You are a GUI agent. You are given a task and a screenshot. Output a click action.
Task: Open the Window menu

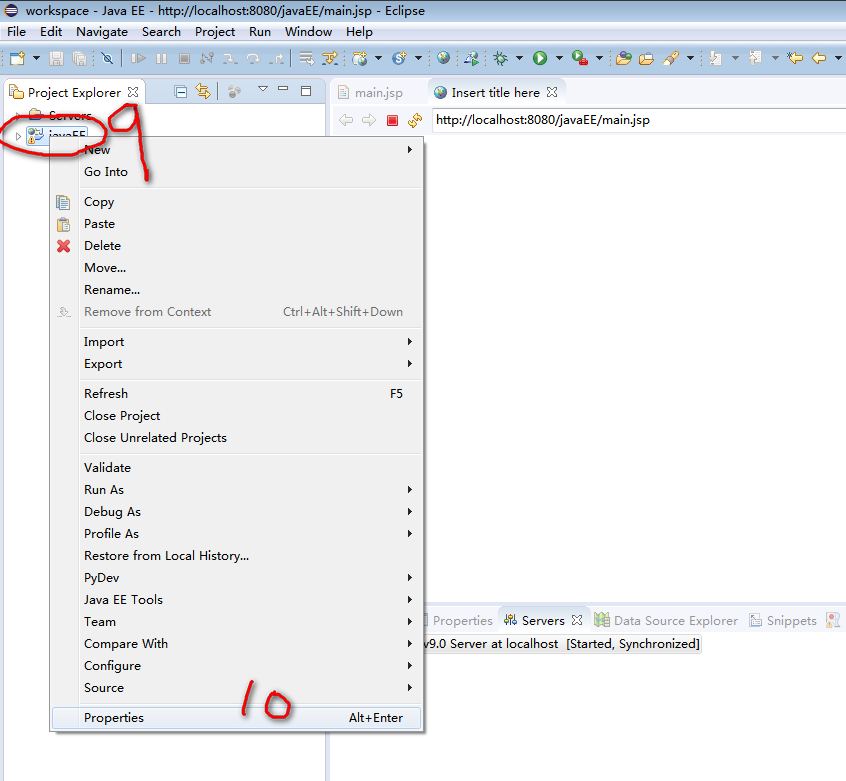pos(308,32)
